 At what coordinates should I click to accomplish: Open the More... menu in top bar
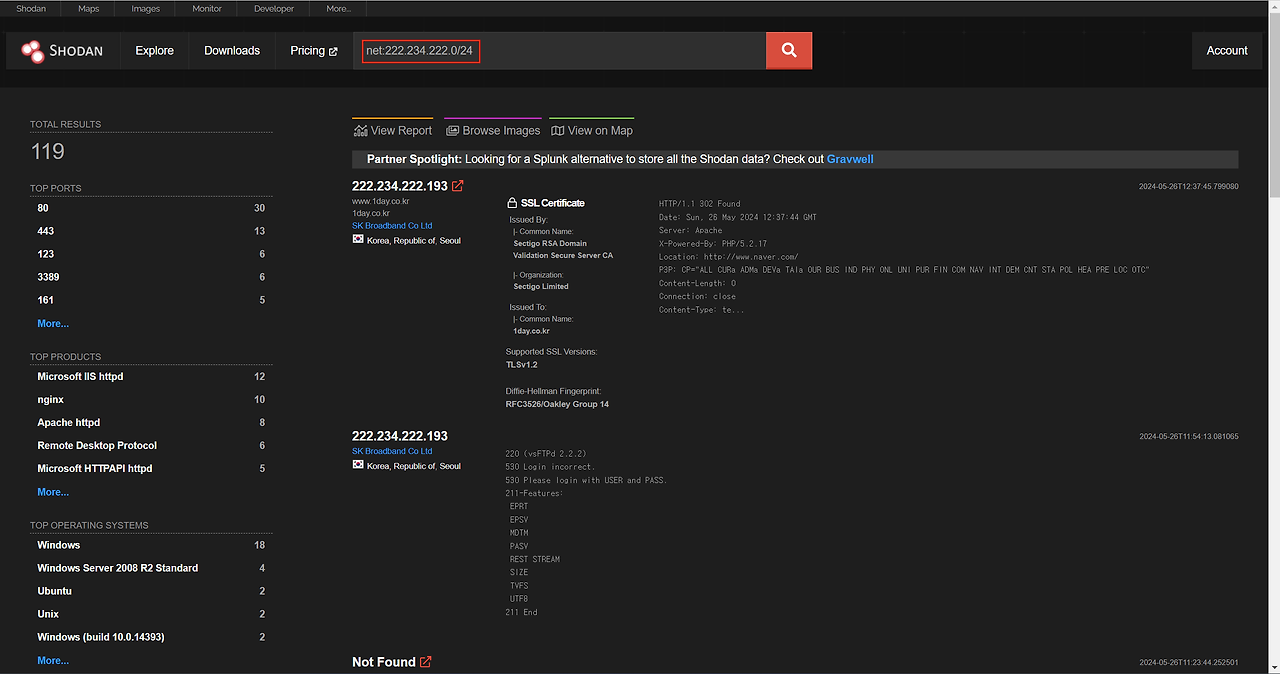coord(338,9)
